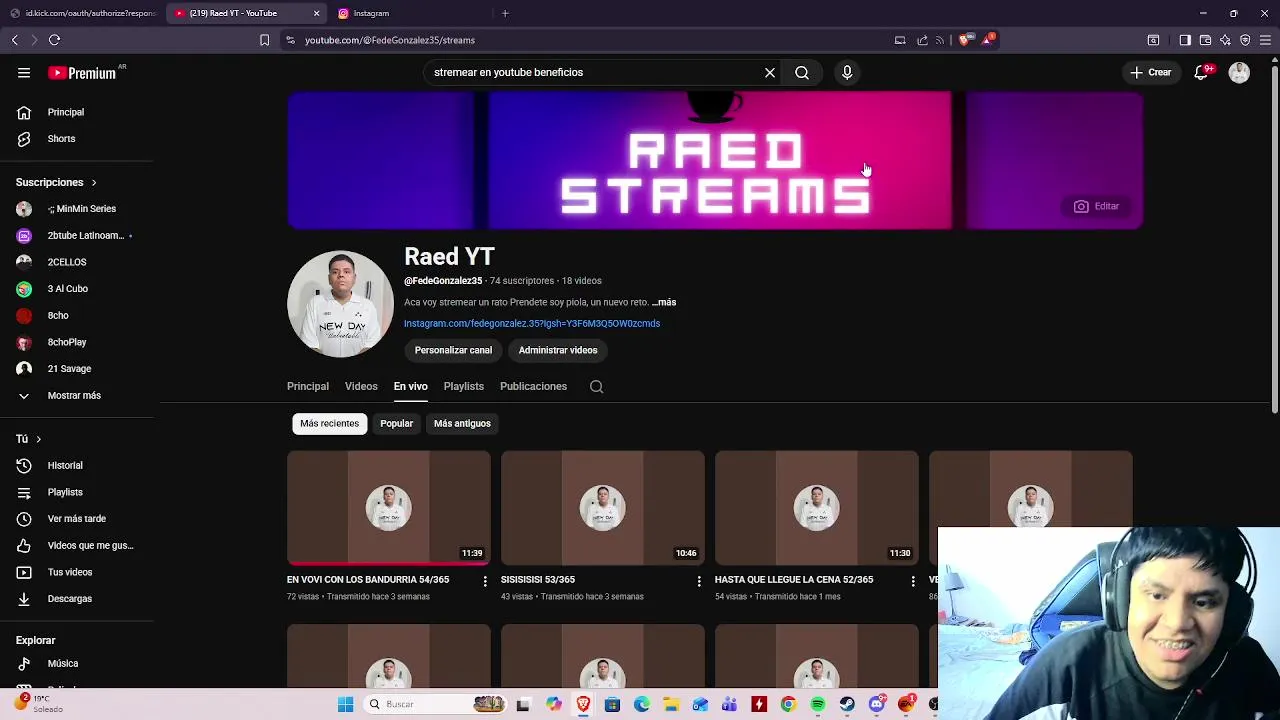
Task: Switch to the Principal channel tab
Action: point(308,386)
